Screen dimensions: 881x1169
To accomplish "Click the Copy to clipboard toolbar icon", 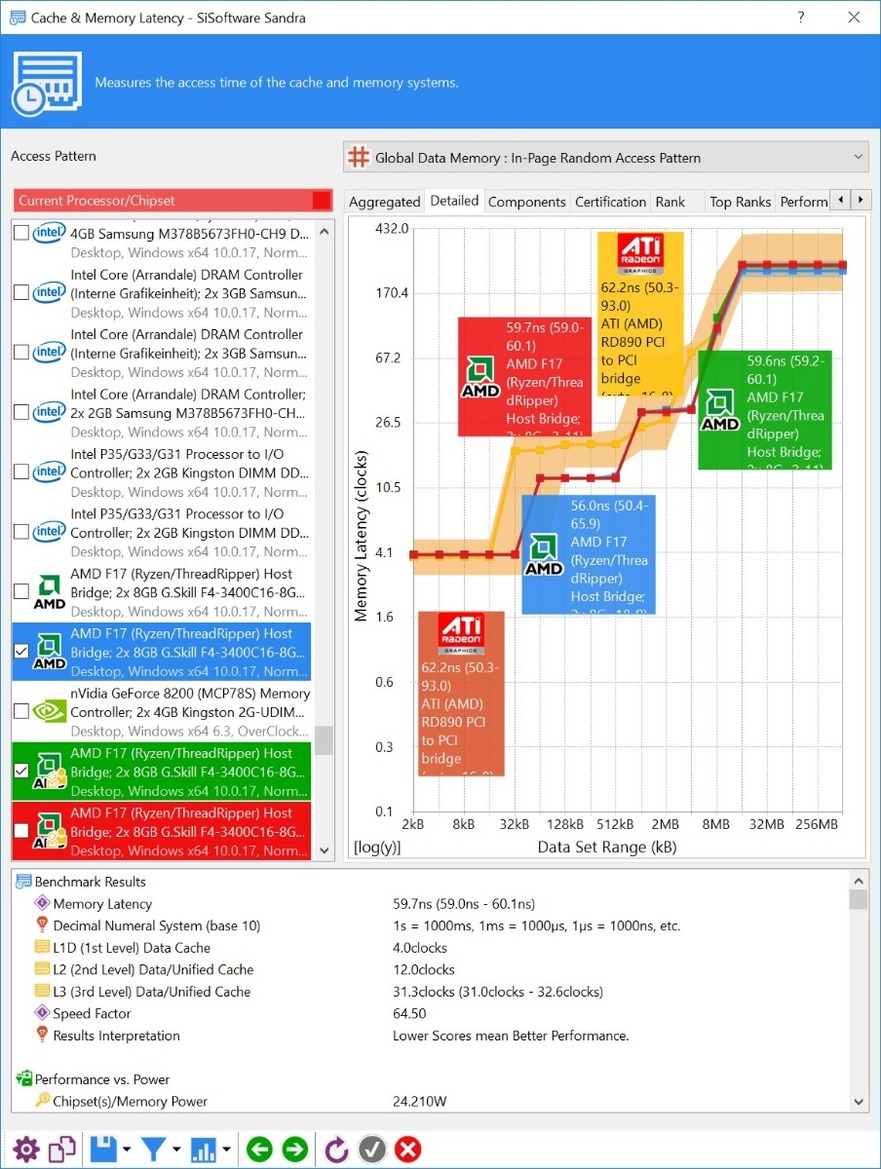I will click(x=62, y=1149).
